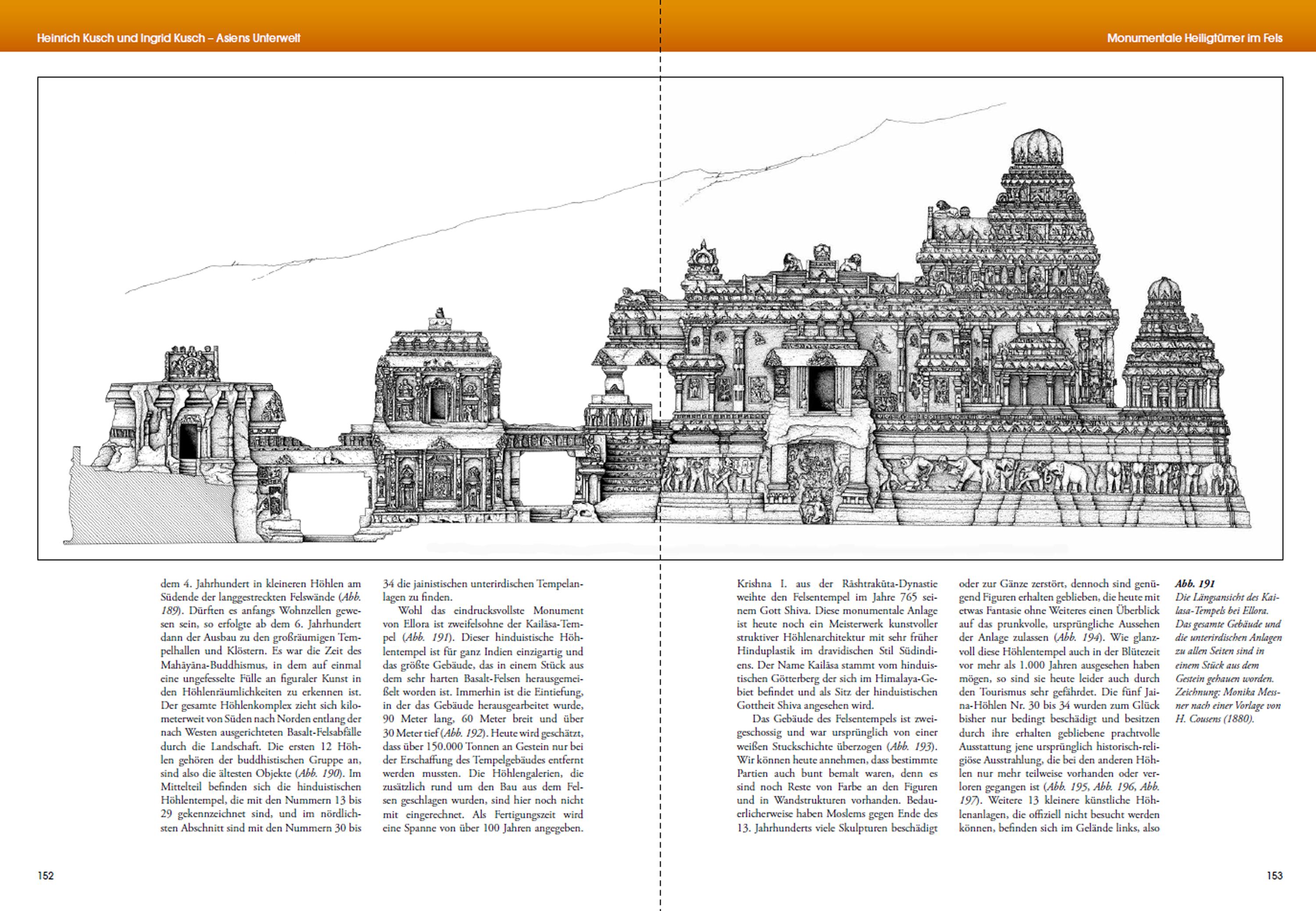Click the page number 152
This screenshot has height=911, width=1316.
46,875
